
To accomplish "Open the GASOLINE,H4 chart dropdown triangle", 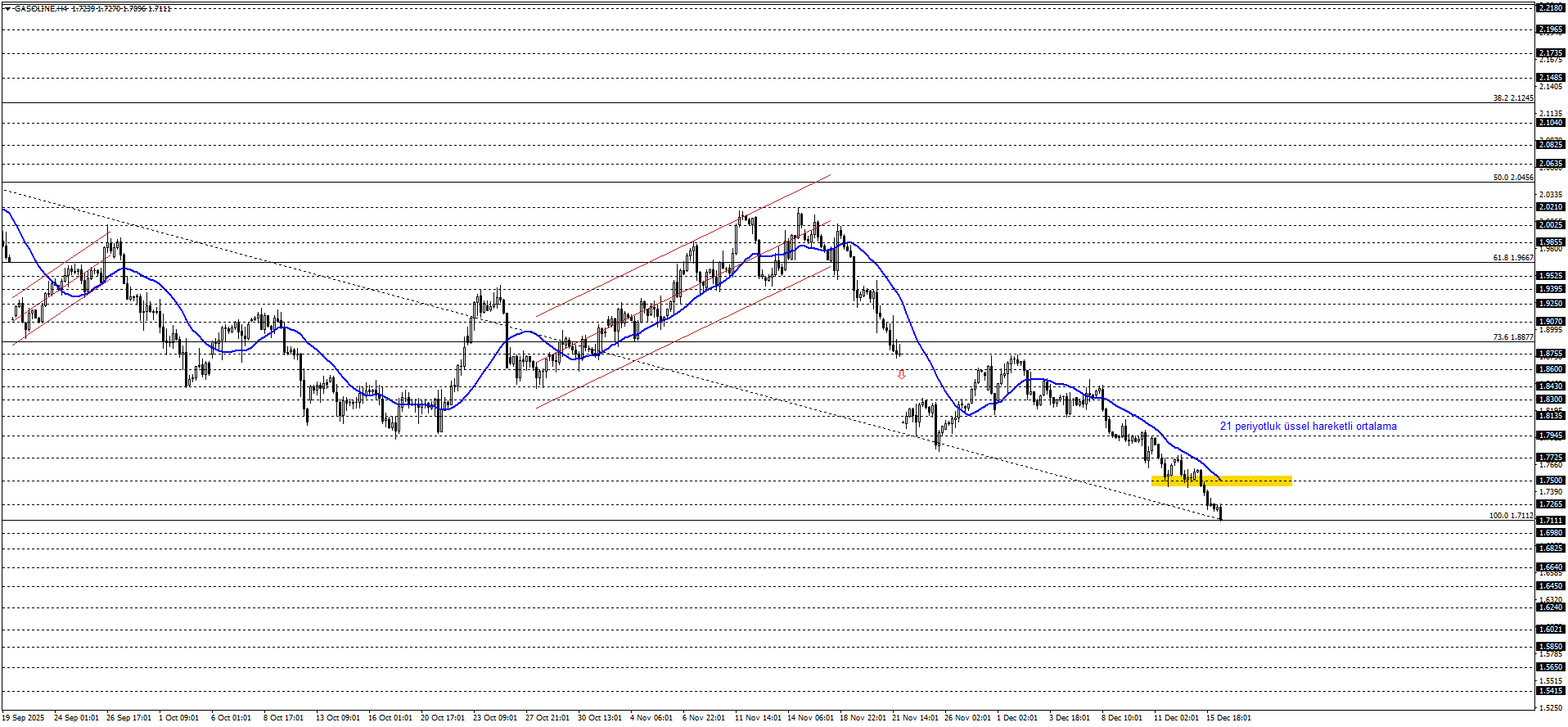I will click(7, 8).
